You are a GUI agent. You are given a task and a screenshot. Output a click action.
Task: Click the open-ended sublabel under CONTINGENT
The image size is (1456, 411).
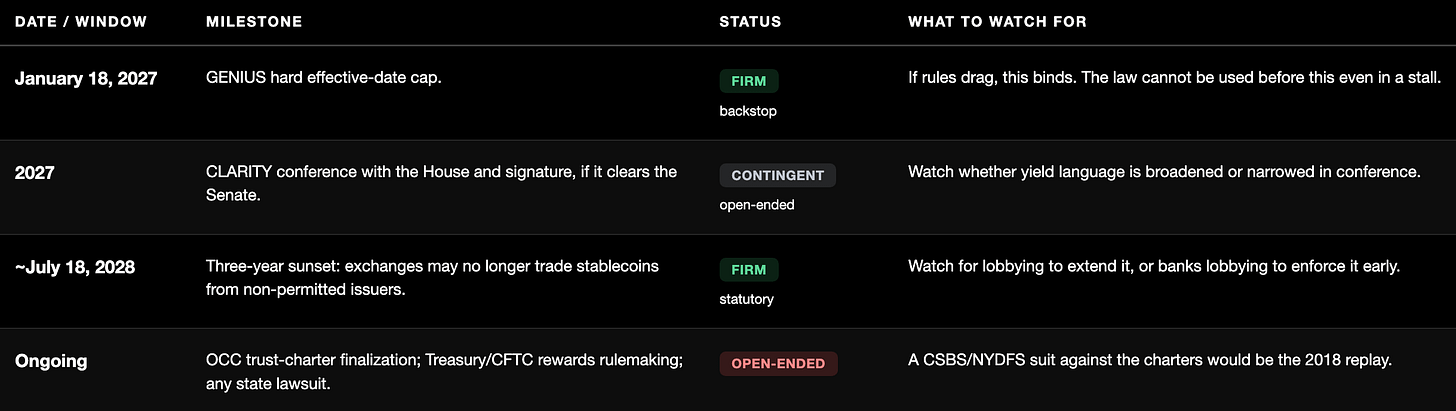pos(757,205)
